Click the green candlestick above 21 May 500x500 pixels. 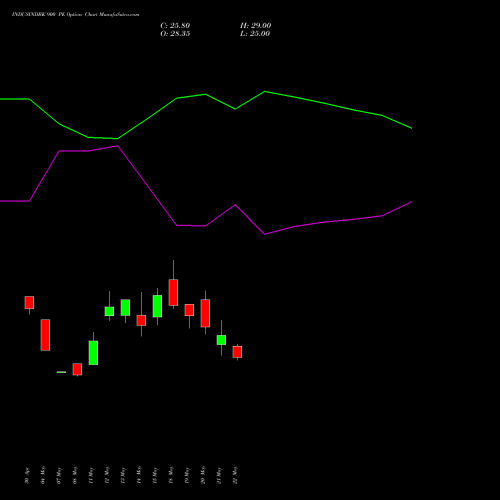point(221,340)
